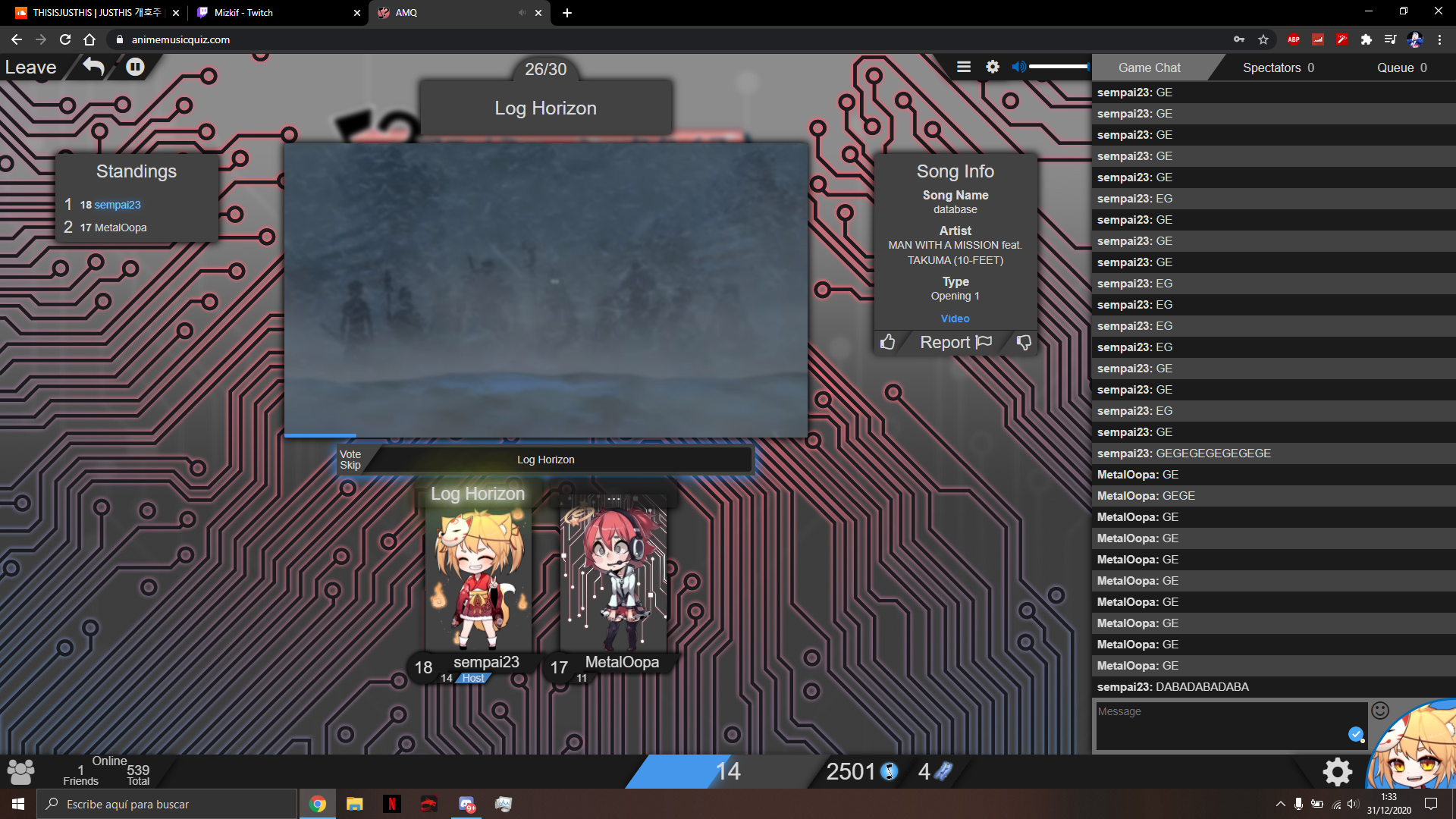Mute the quiz volume speaker icon
Viewport: 1456px width, 819px height.
point(1018,67)
